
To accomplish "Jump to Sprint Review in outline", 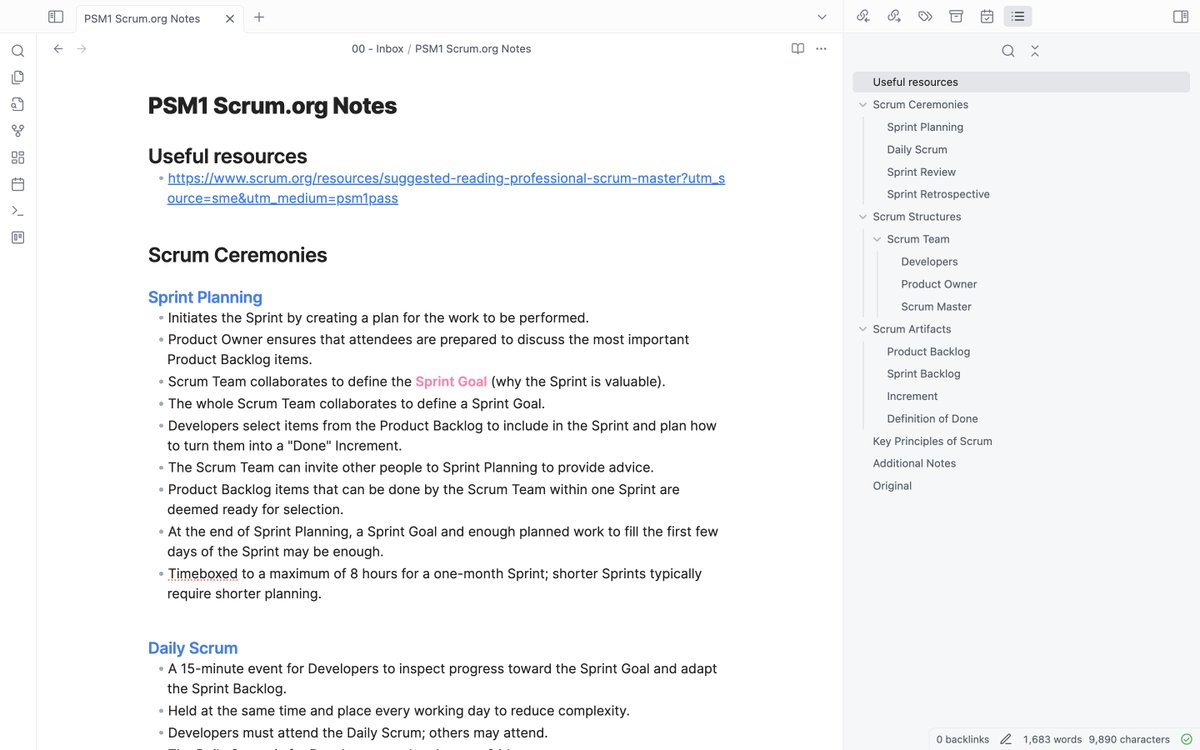I will (921, 172).
